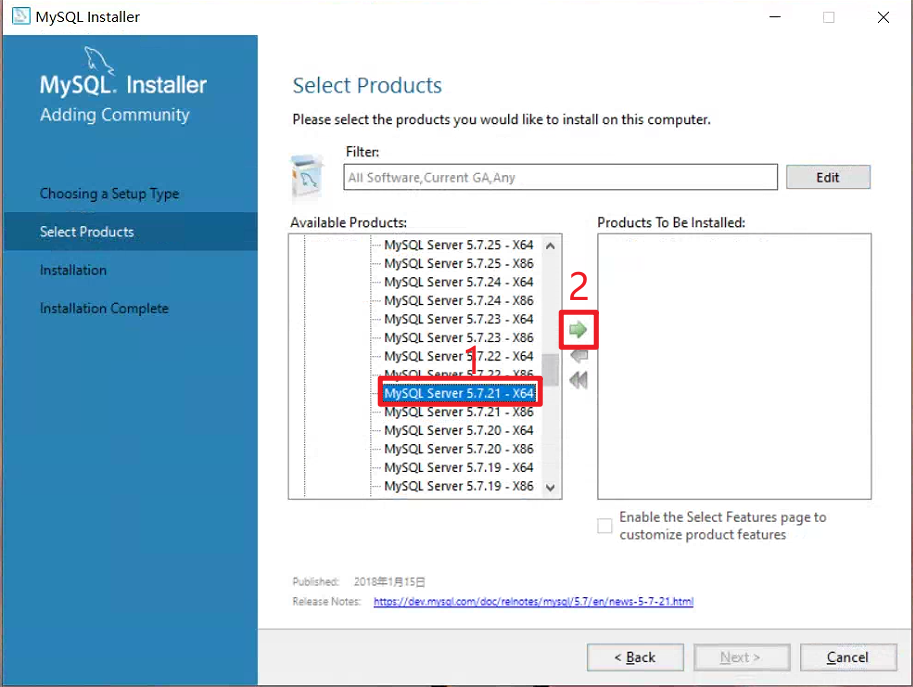
Task: Select MySQL Server 5.7.19 - X64
Action: click(459, 468)
